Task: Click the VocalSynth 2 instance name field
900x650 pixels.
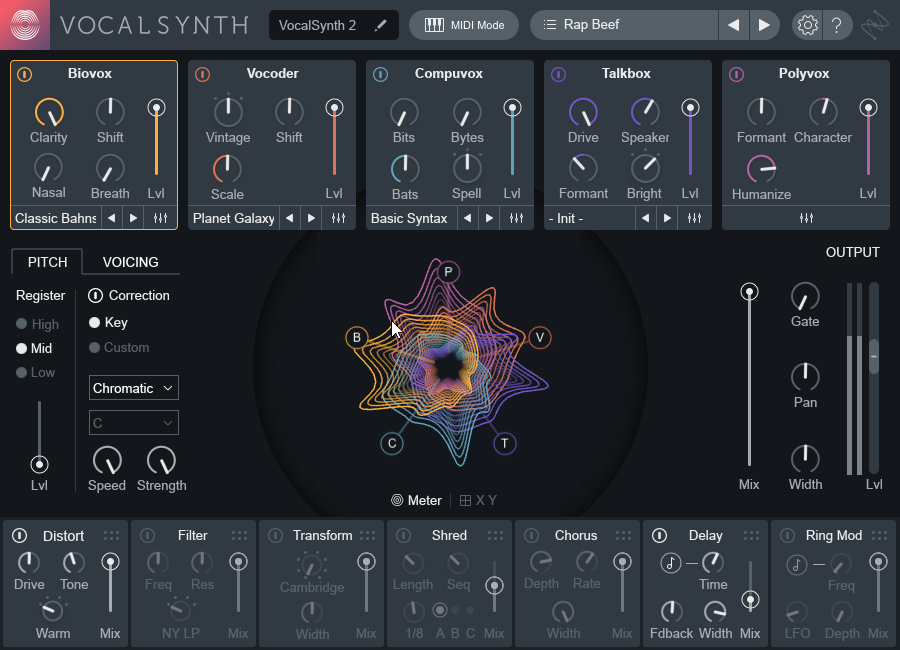Action: [x=333, y=25]
